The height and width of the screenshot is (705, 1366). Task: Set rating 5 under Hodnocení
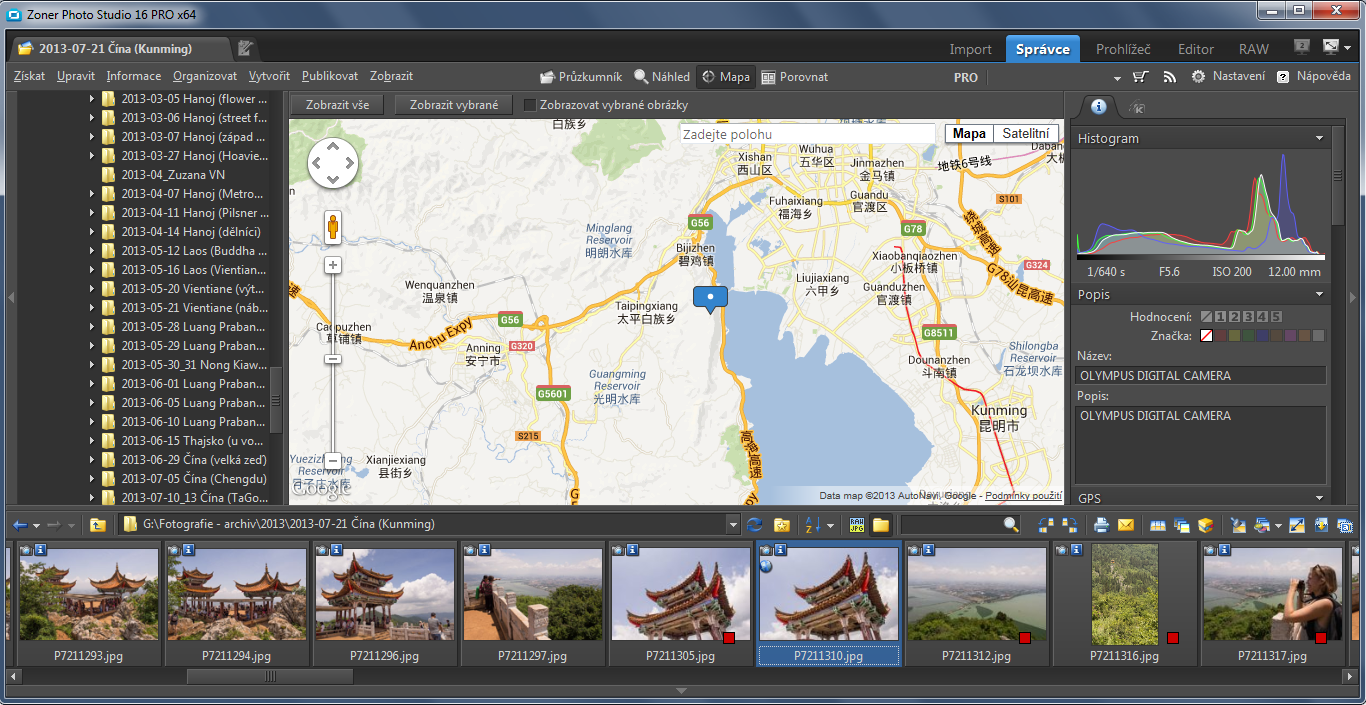click(1276, 317)
